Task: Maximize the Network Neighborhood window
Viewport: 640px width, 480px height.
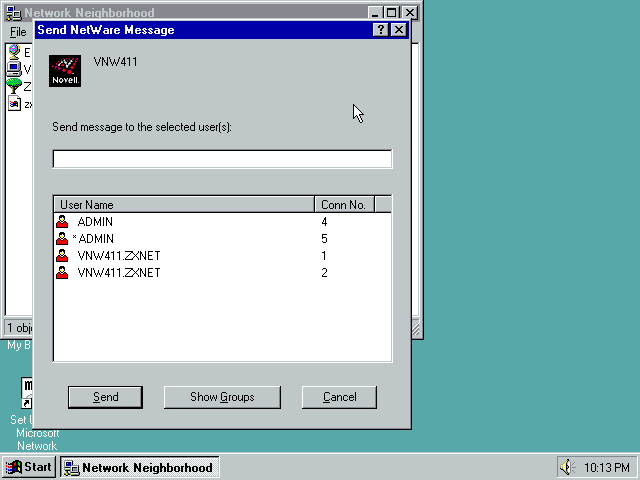Action: pos(391,13)
